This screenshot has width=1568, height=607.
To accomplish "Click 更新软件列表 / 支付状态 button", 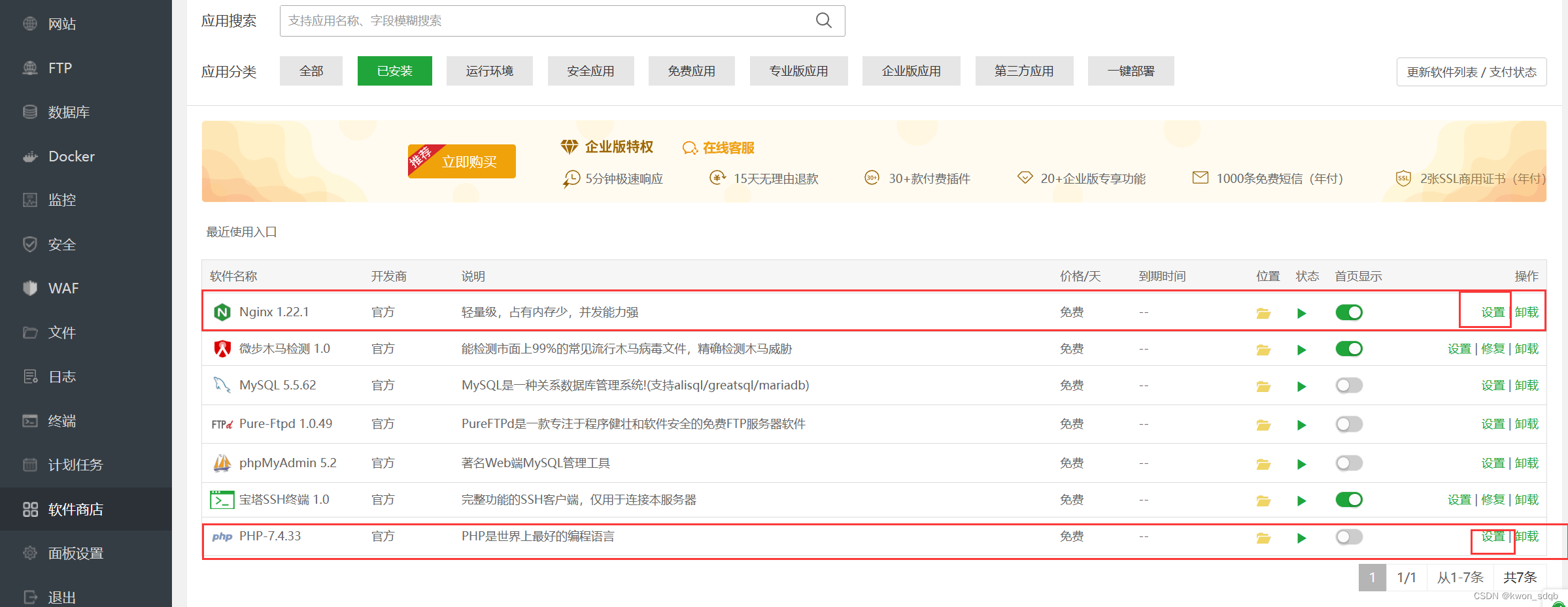I will click(1472, 72).
